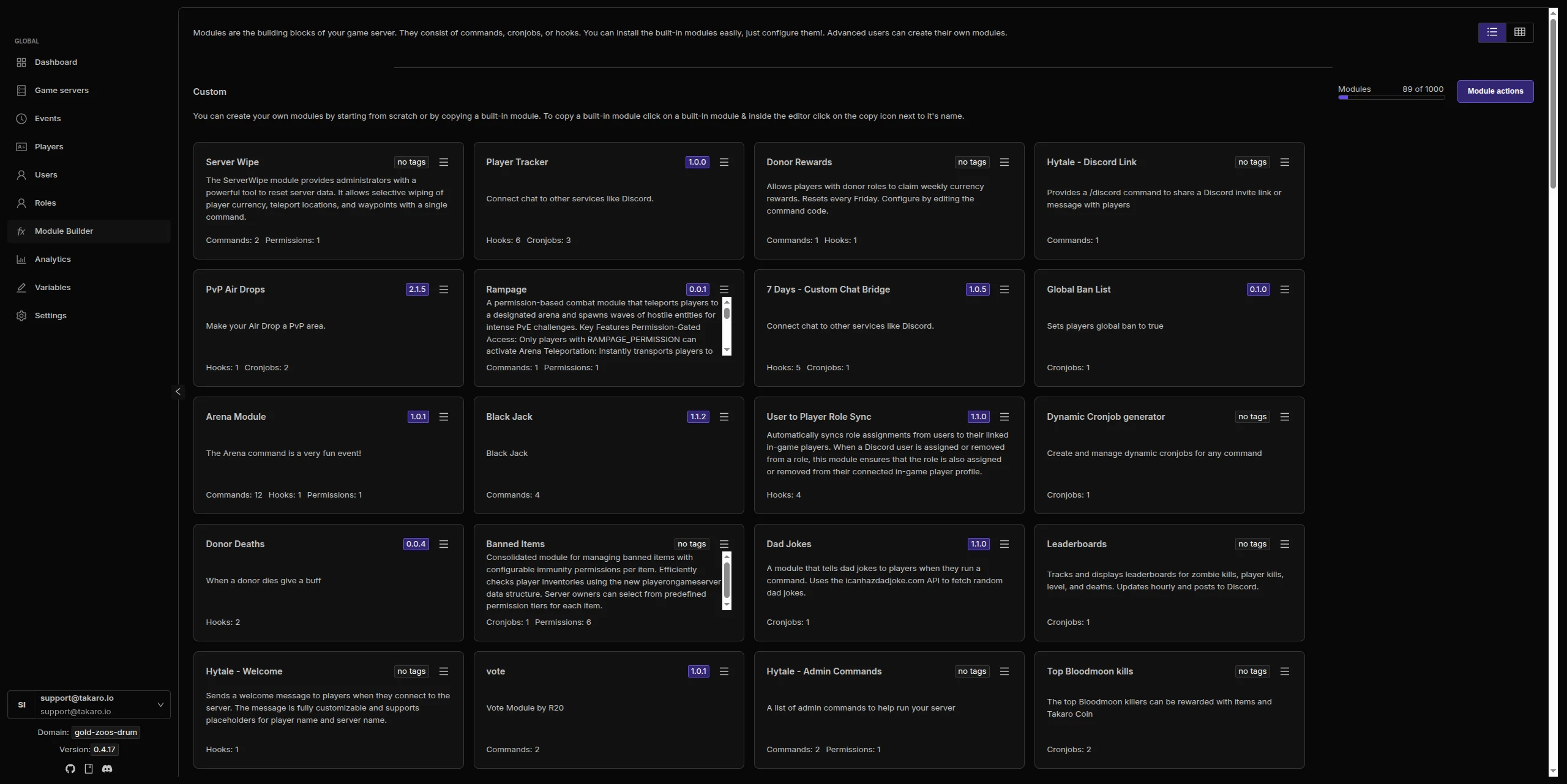Click the GitHub icon in the sidebar footer
1567x784 pixels.
[70, 769]
